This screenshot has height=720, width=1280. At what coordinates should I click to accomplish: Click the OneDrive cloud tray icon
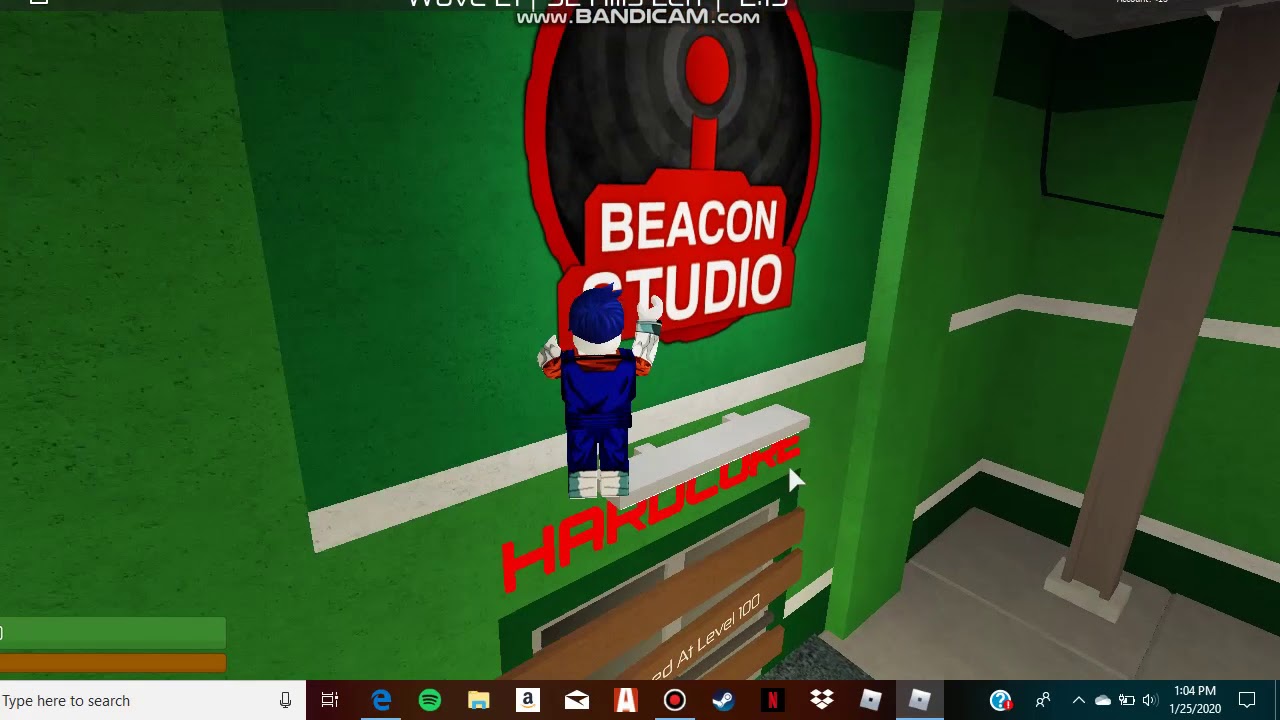pos(1103,700)
